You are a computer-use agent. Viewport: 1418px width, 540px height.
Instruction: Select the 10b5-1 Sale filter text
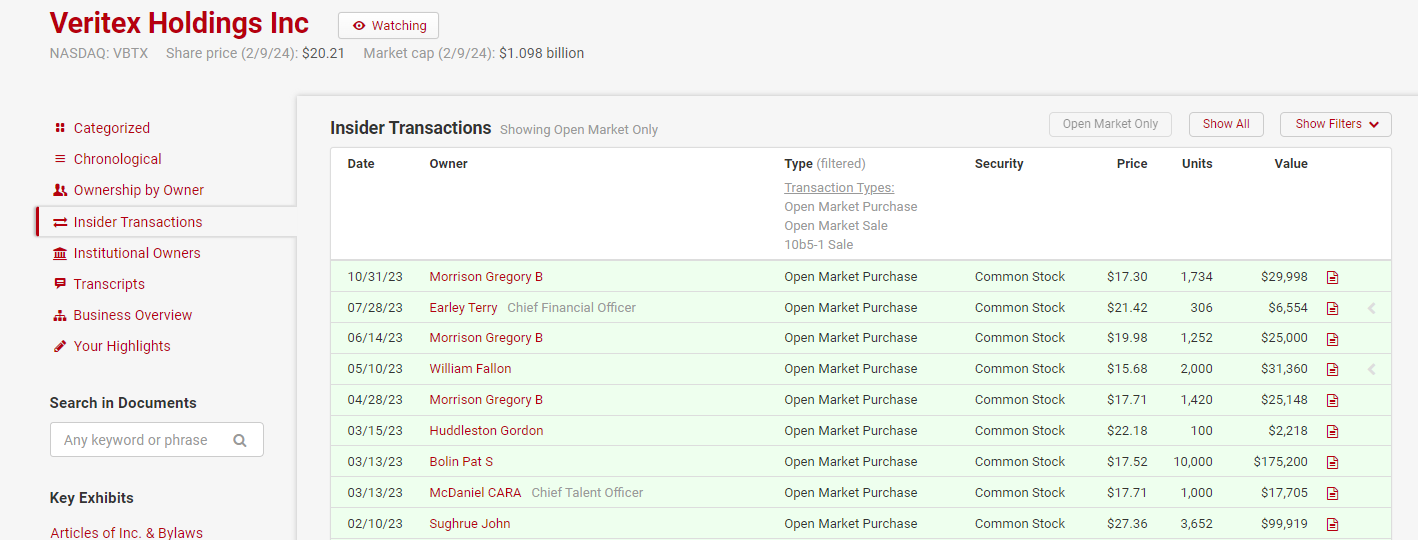click(818, 245)
